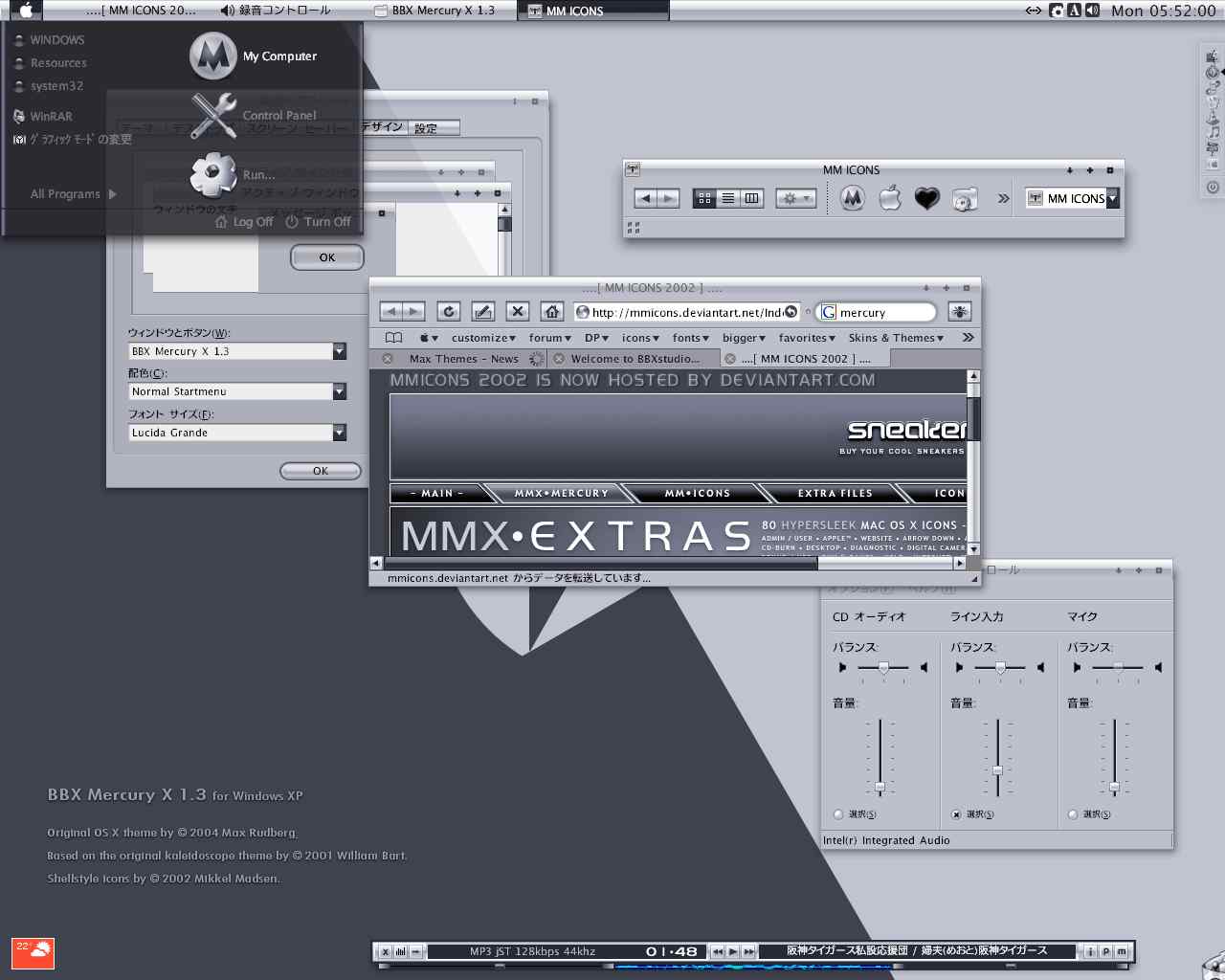This screenshot has height=980, width=1225.
Task: Stop loading with browser X icon
Action: 518,311
